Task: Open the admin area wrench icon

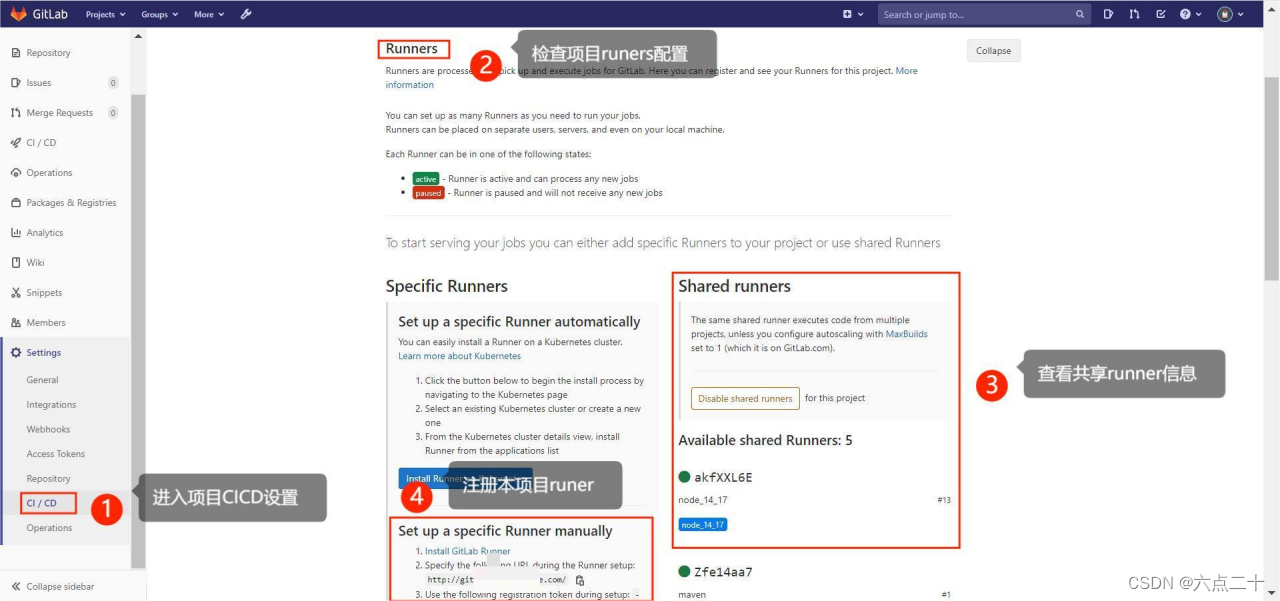Action: [246, 14]
